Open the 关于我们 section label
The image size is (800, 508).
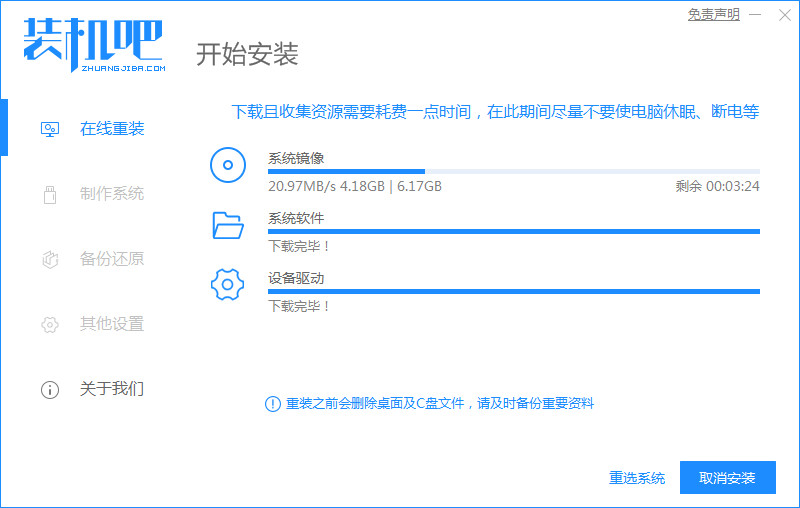pyautogui.click(x=112, y=389)
